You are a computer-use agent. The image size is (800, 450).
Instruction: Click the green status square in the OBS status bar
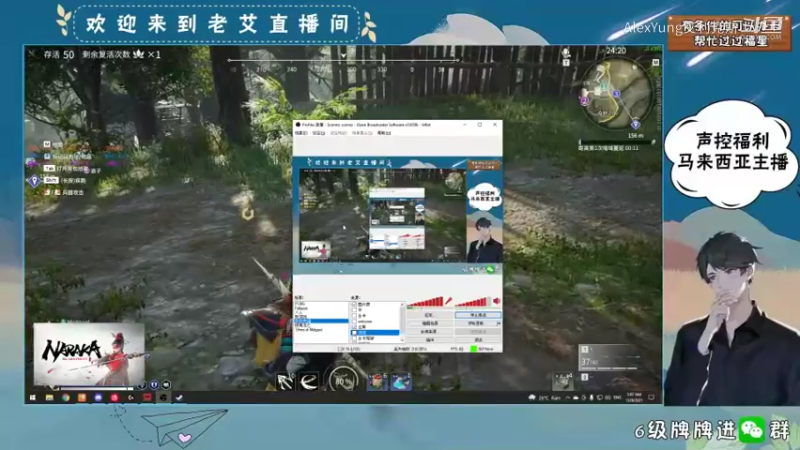pos(473,349)
